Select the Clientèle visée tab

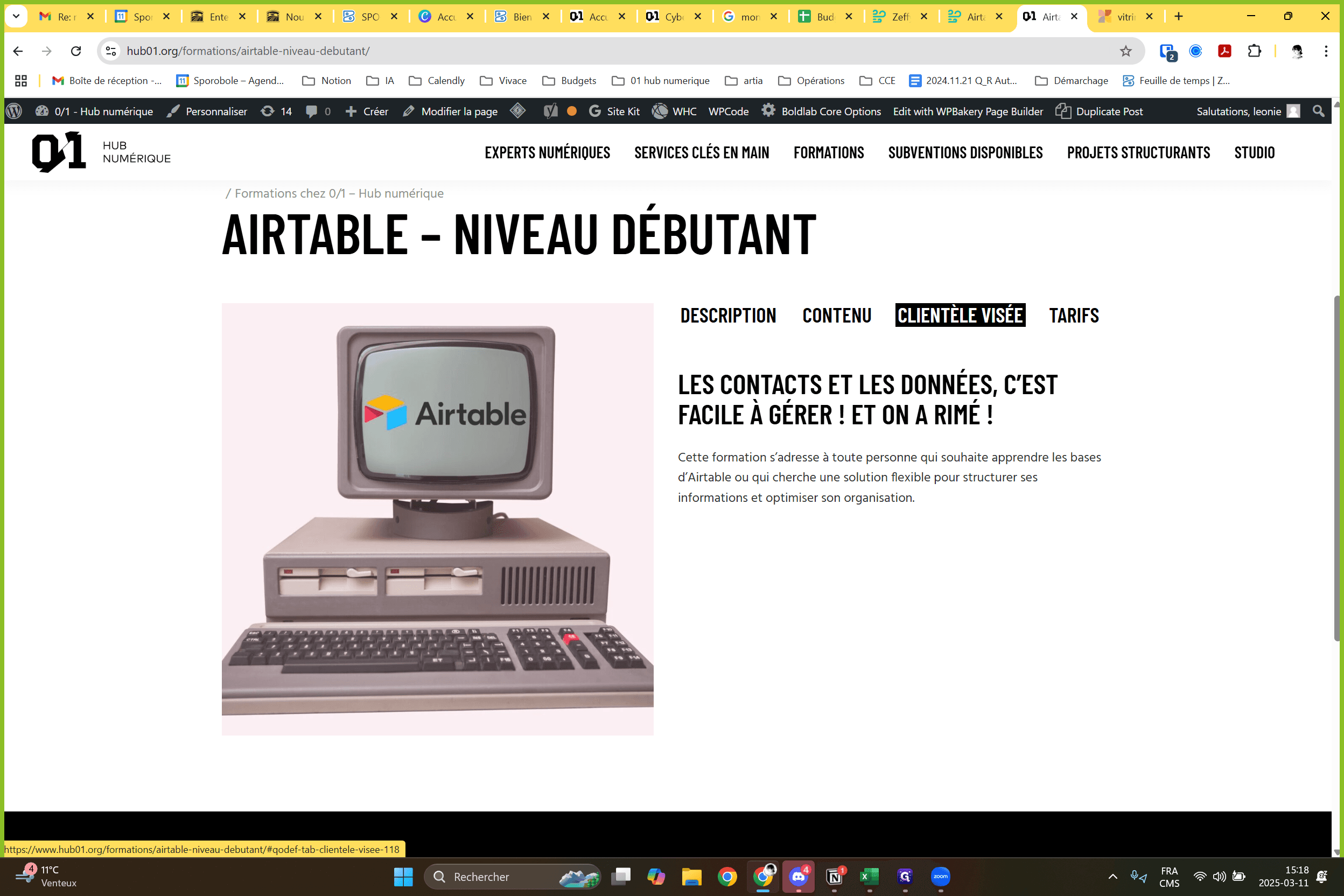pos(960,316)
